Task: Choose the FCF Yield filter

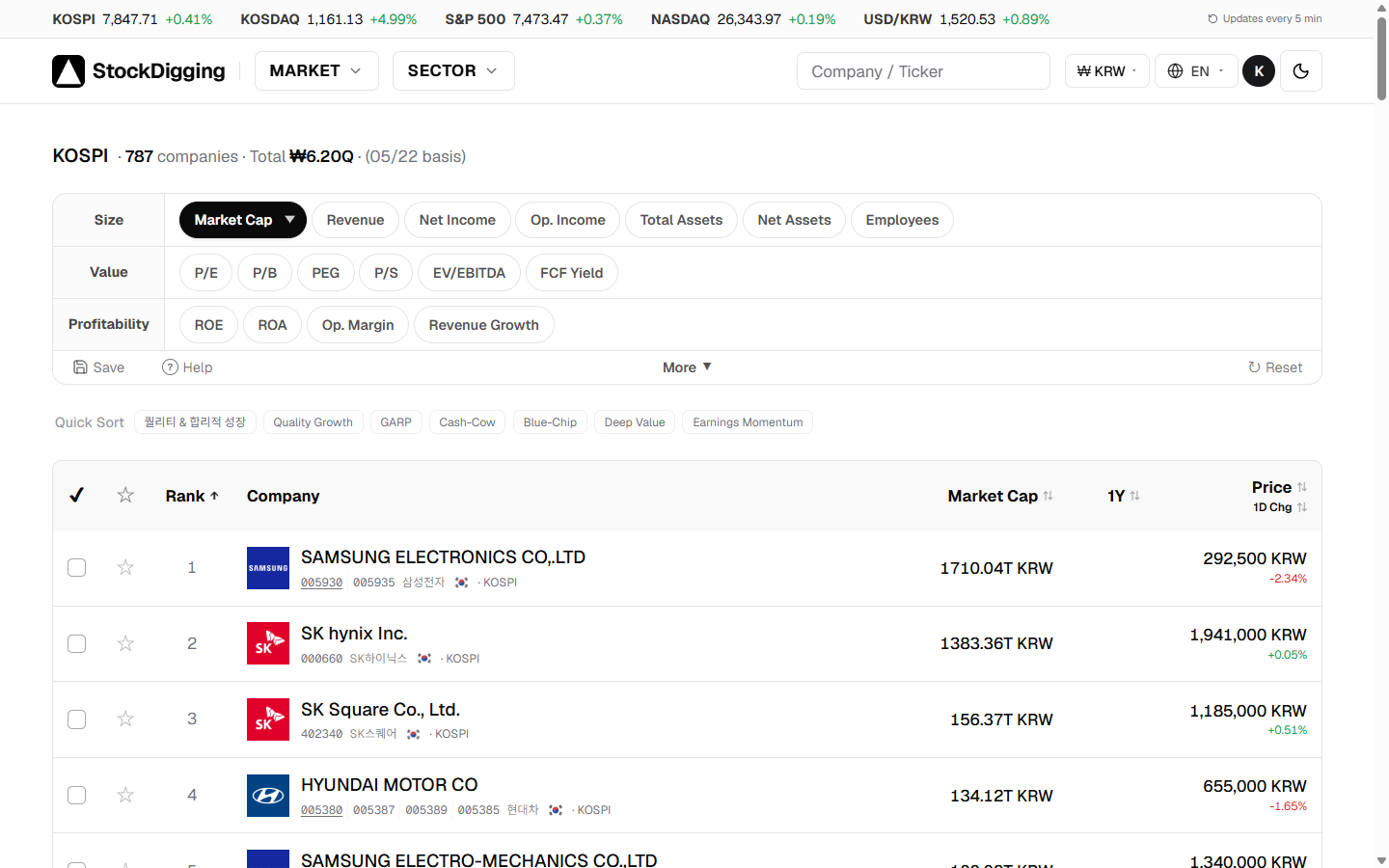Action: 571,273
